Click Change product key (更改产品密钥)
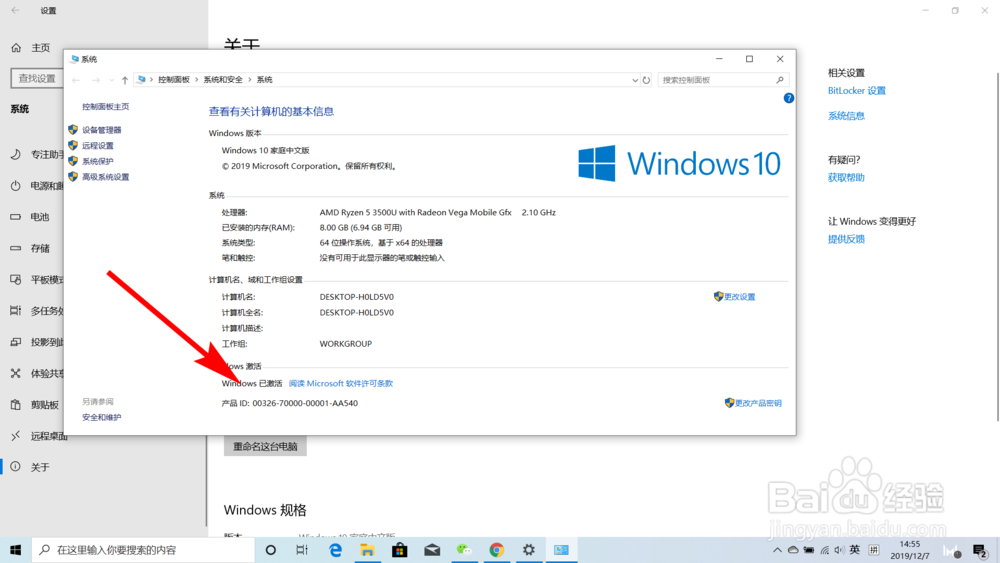 [753, 403]
